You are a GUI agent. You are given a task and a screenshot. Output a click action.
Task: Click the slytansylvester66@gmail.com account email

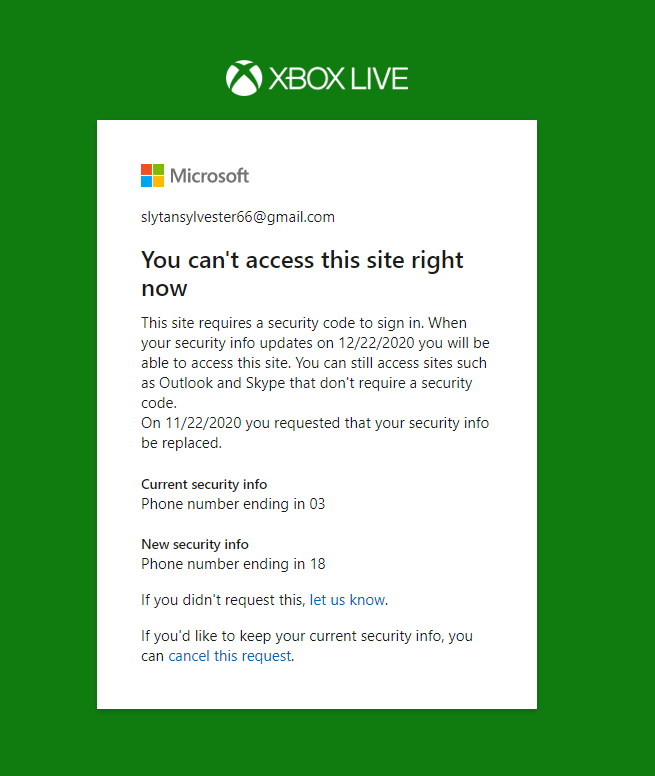point(238,217)
